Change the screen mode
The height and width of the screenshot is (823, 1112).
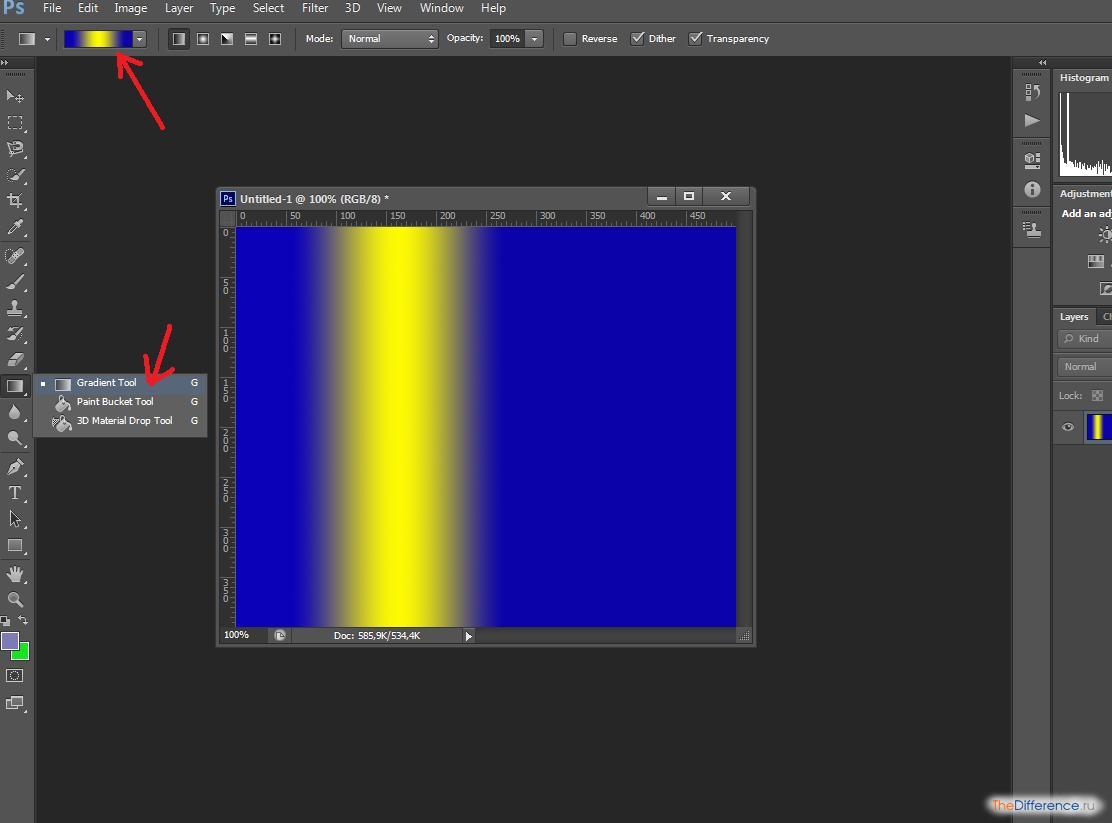tap(15, 703)
